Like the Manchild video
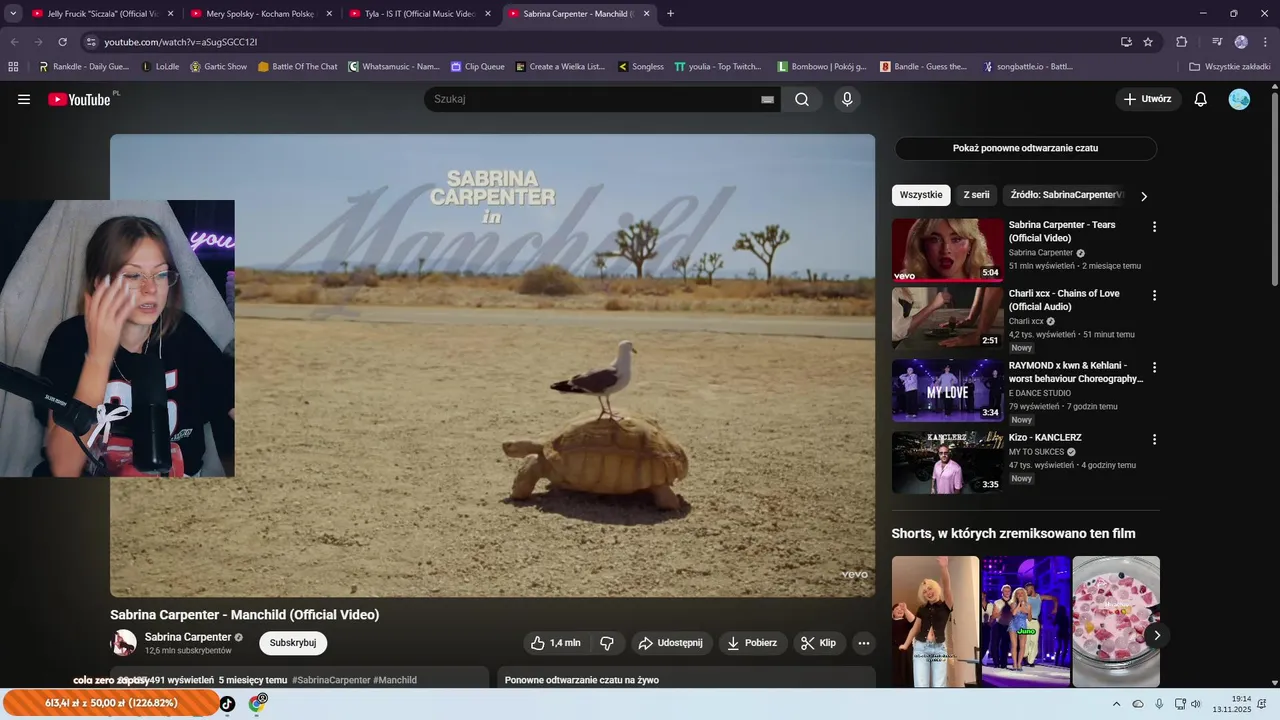The width and height of the screenshot is (1280, 720). coord(556,643)
